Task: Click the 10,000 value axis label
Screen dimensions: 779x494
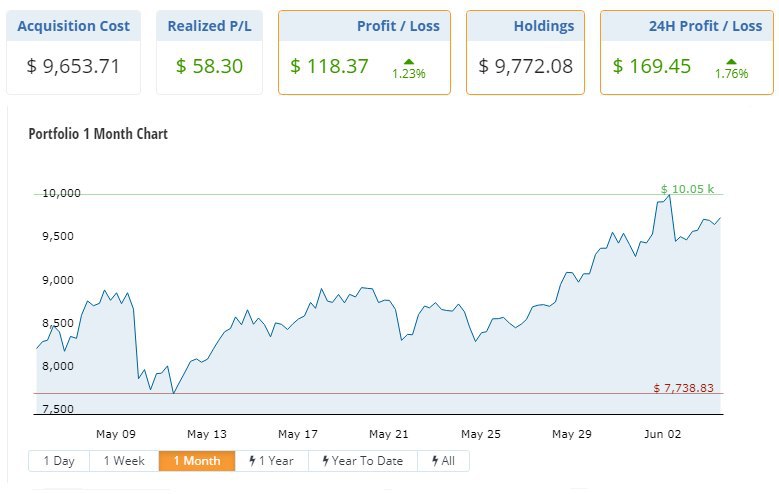Action: [60, 193]
